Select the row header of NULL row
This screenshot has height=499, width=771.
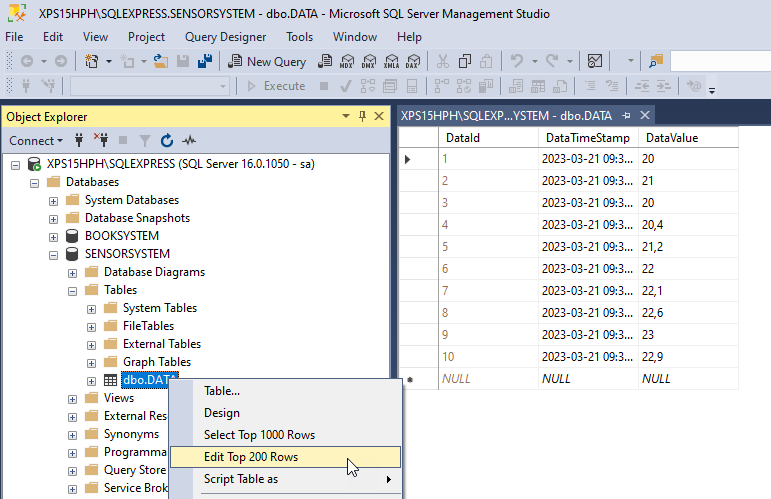click(x=418, y=379)
